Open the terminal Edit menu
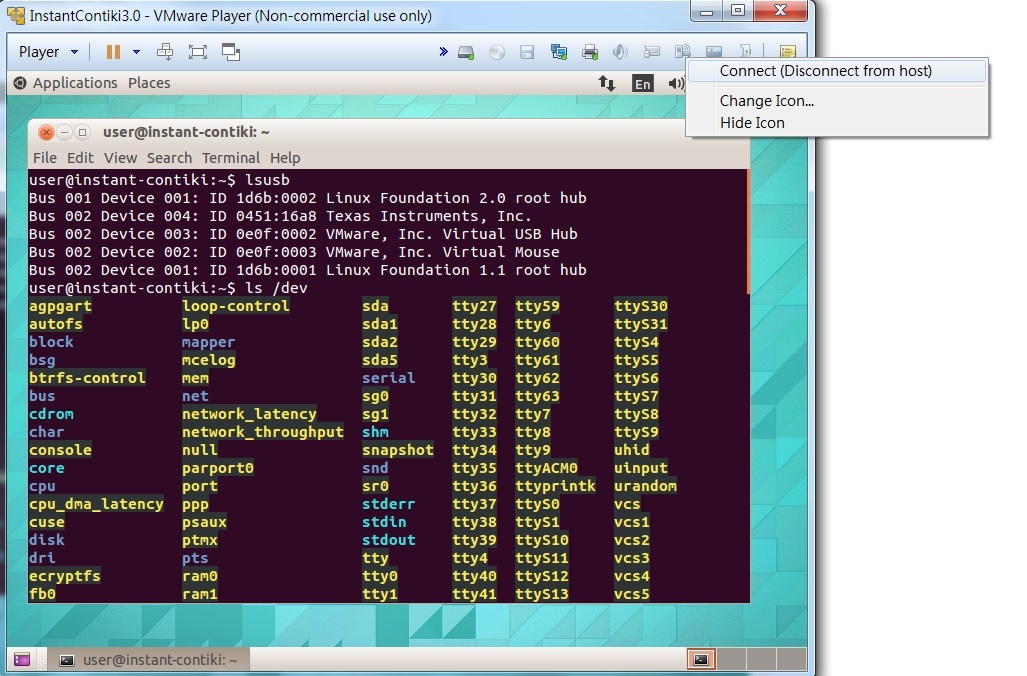The height and width of the screenshot is (676, 1027). click(80, 158)
